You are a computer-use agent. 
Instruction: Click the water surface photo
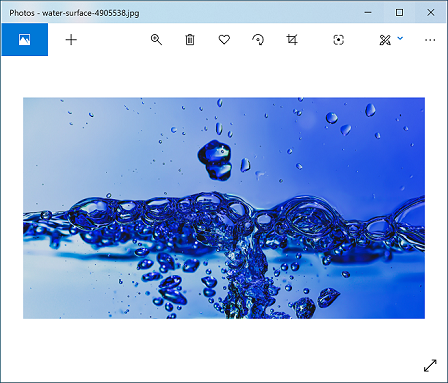click(224, 208)
